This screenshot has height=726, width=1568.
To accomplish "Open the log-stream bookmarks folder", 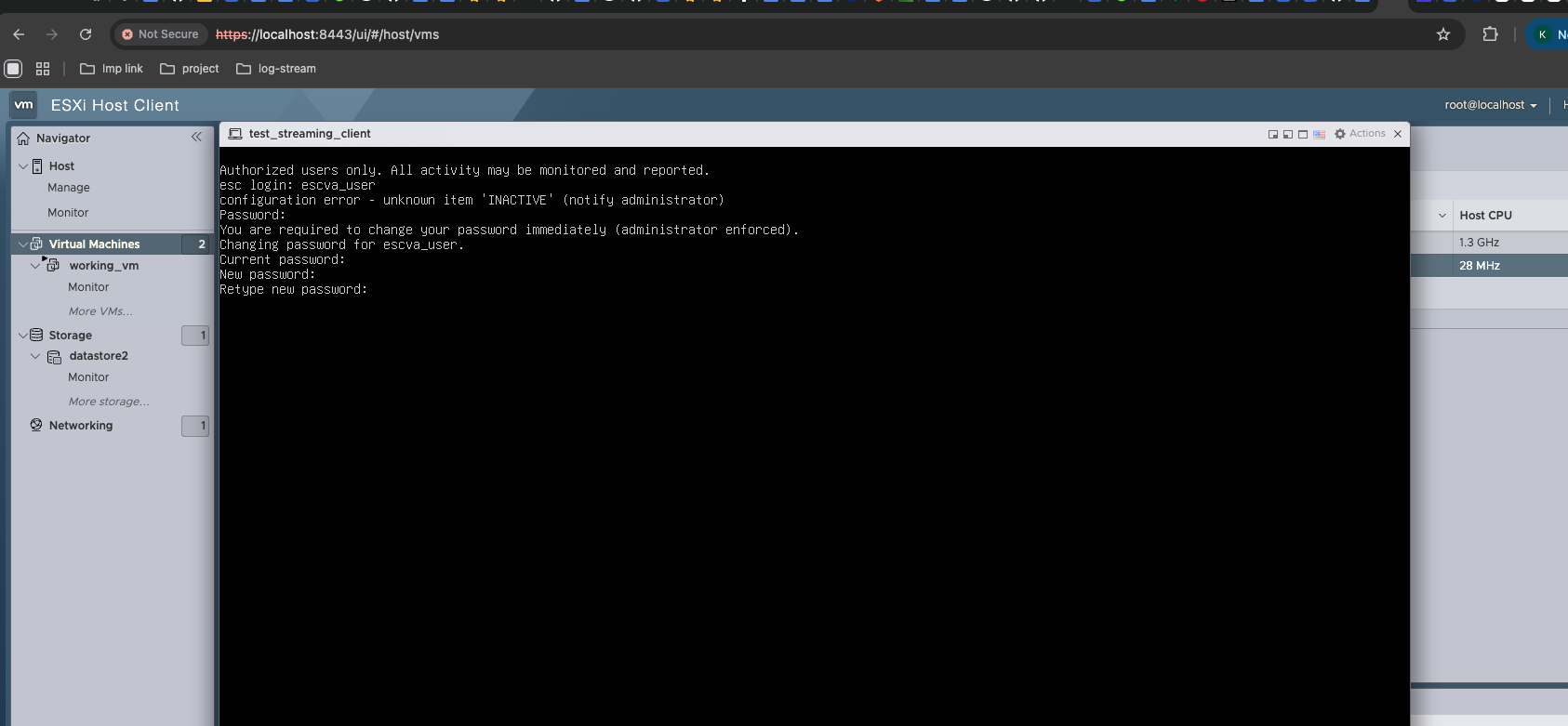I will (x=276, y=69).
